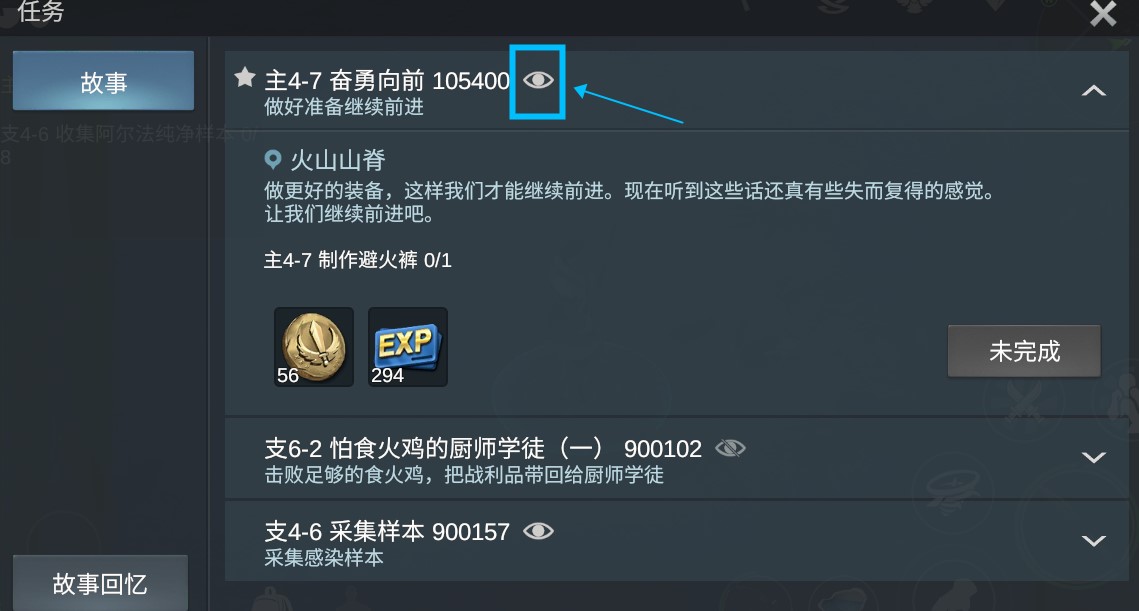
Task: Click objective text 主4-7 制作避火裤 0/1
Action: [357, 259]
